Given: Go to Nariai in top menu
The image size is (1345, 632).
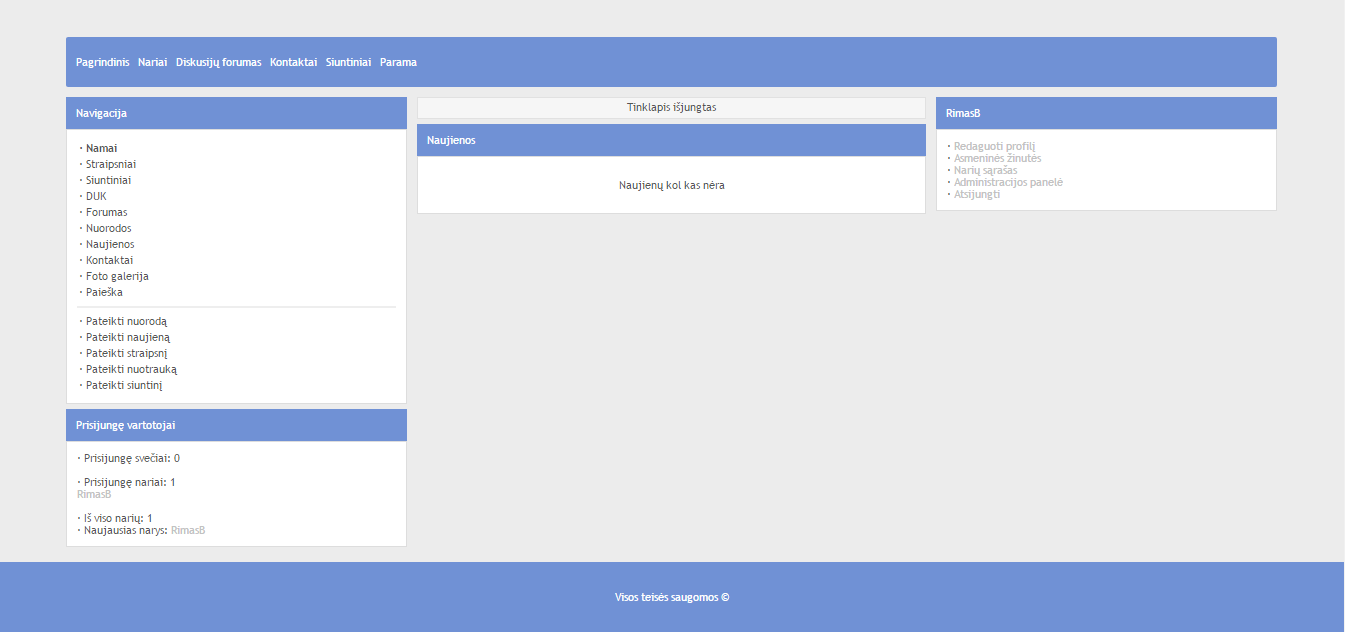Looking at the screenshot, I should (152, 62).
